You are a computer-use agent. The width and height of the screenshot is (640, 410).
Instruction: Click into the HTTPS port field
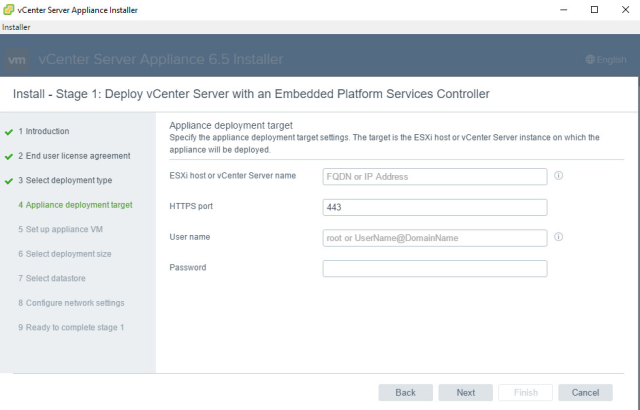(435, 207)
